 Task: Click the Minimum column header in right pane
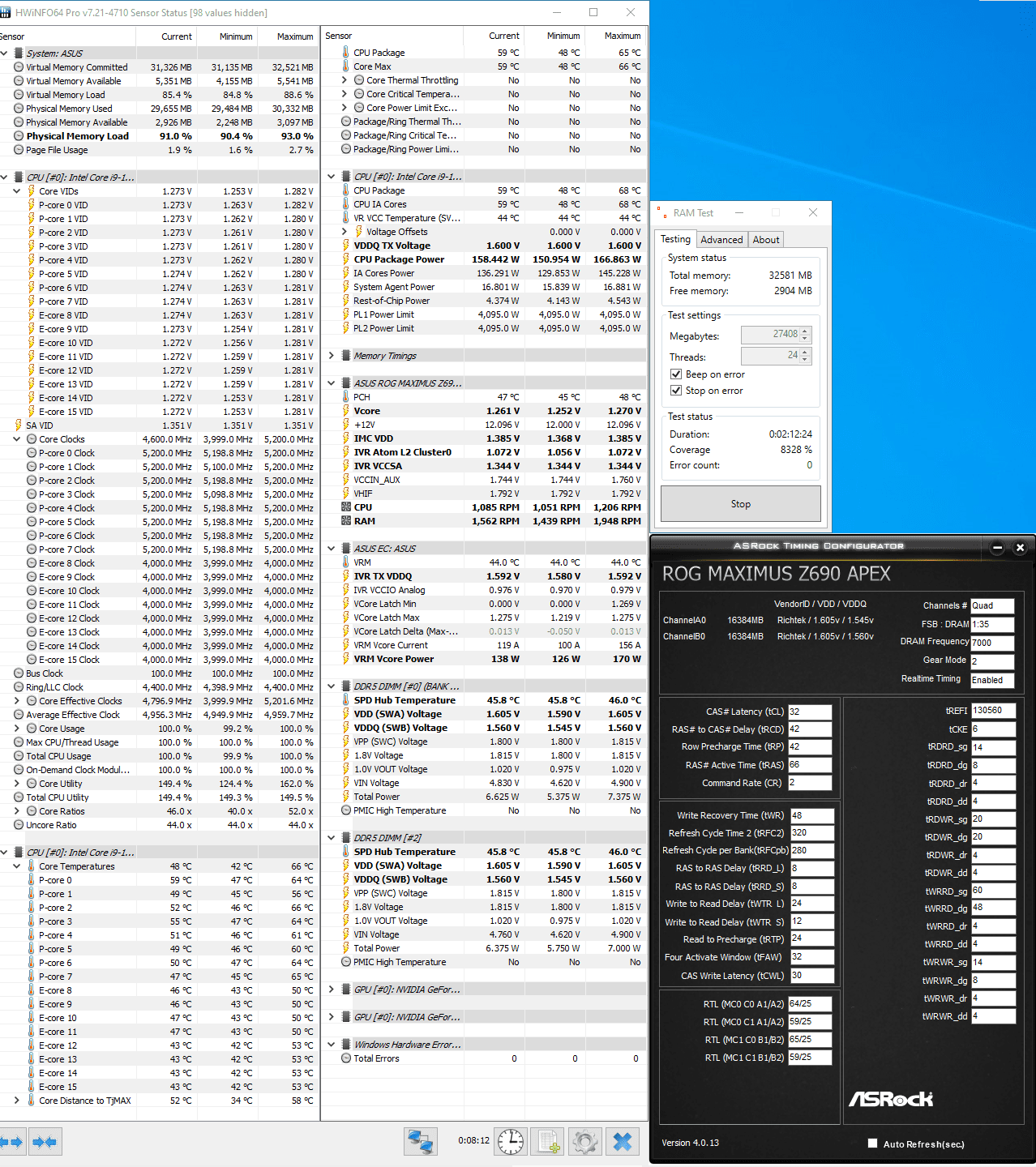[x=554, y=36]
